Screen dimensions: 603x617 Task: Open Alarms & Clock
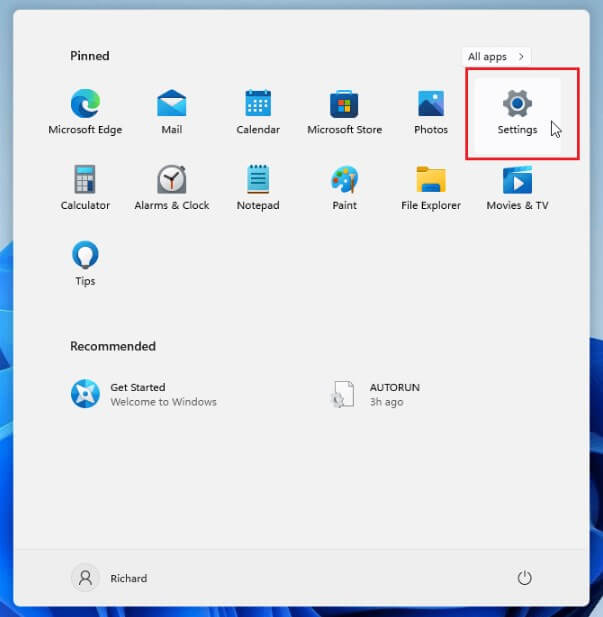172,188
